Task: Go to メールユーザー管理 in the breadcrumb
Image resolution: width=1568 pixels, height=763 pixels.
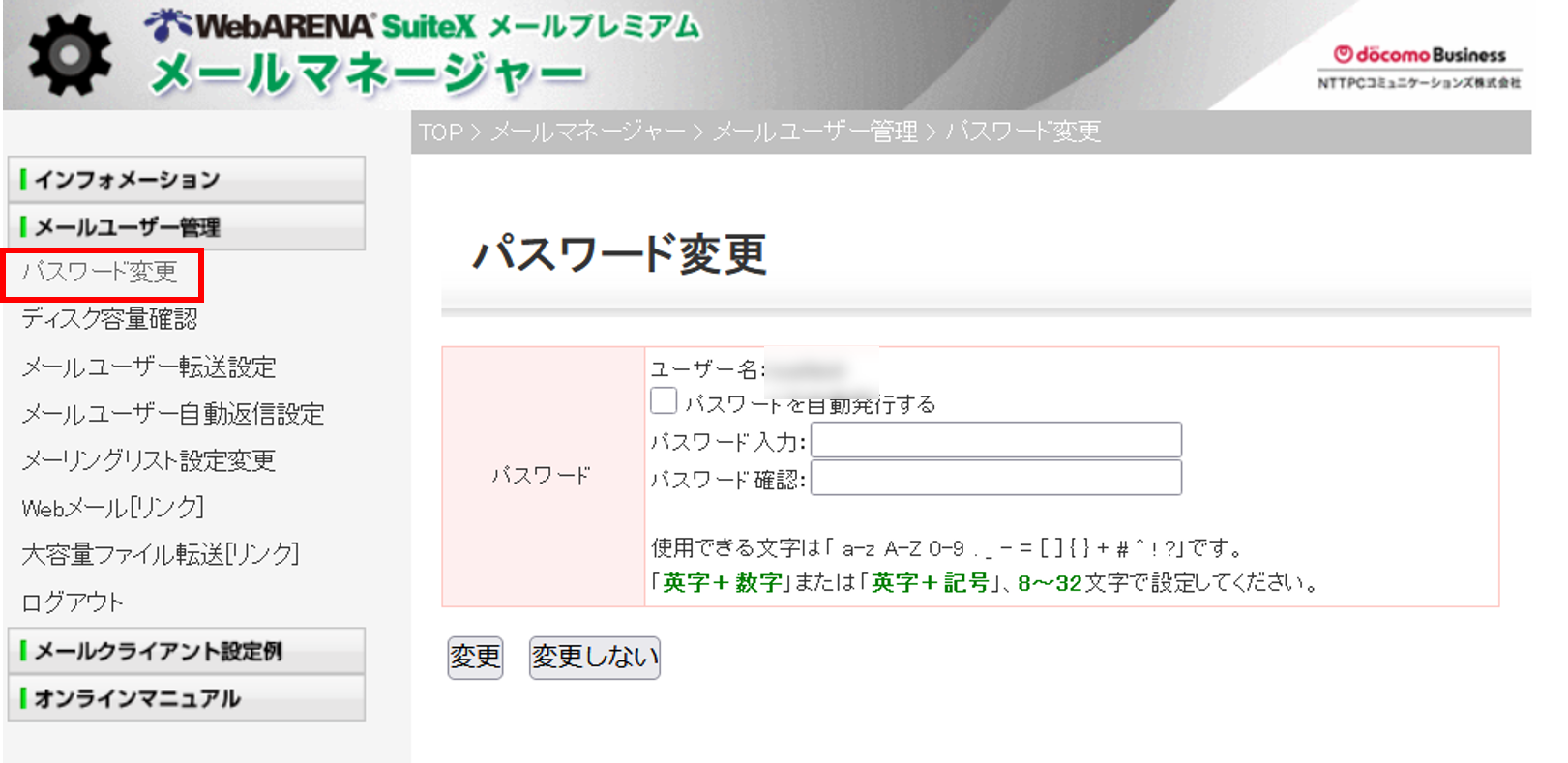Action: [815, 132]
